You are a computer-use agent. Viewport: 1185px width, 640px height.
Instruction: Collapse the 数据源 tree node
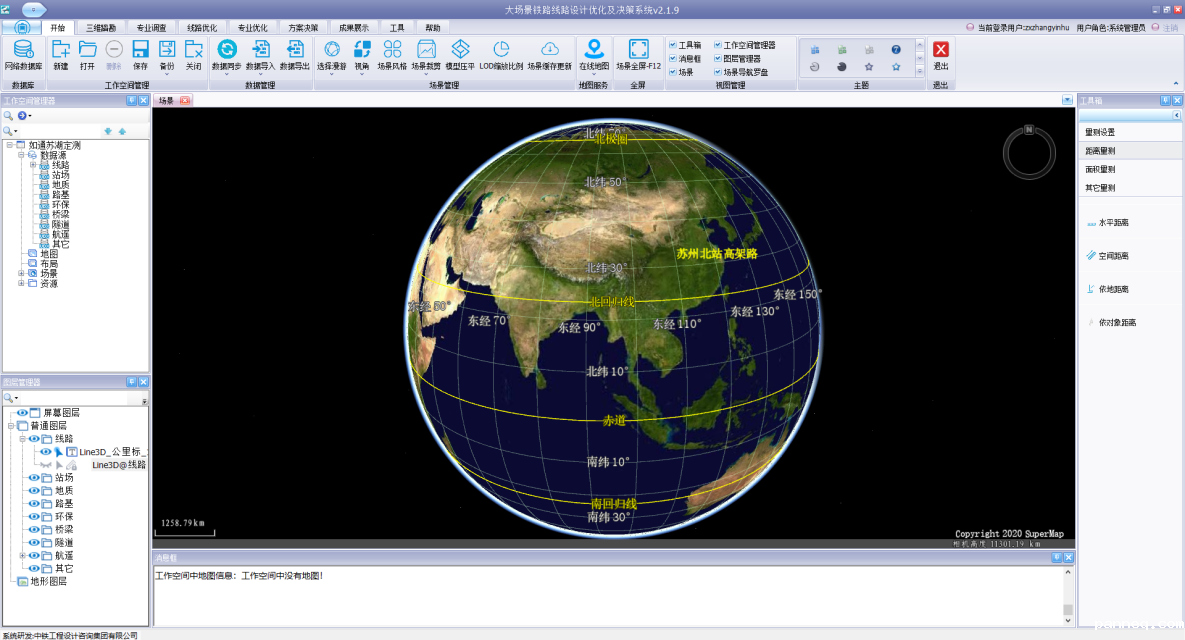(x=21, y=155)
